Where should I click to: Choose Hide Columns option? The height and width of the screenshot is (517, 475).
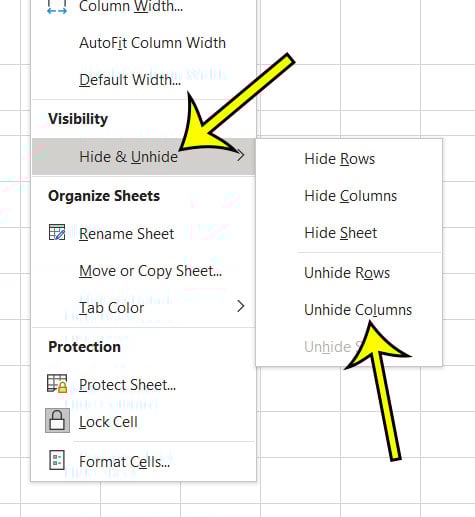click(x=350, y=196)
